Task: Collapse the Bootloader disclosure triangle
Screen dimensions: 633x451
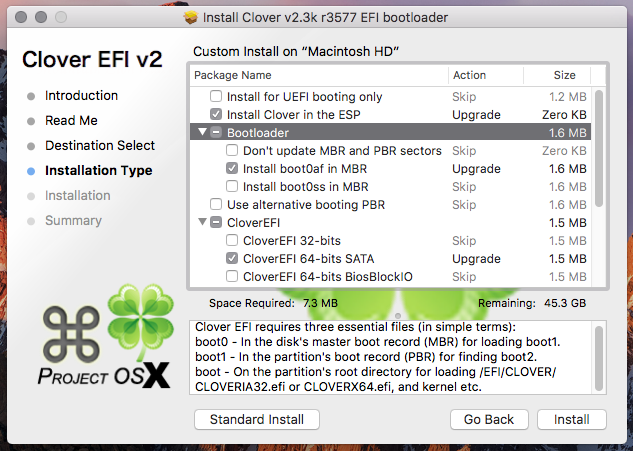Action: coord(202,132)
